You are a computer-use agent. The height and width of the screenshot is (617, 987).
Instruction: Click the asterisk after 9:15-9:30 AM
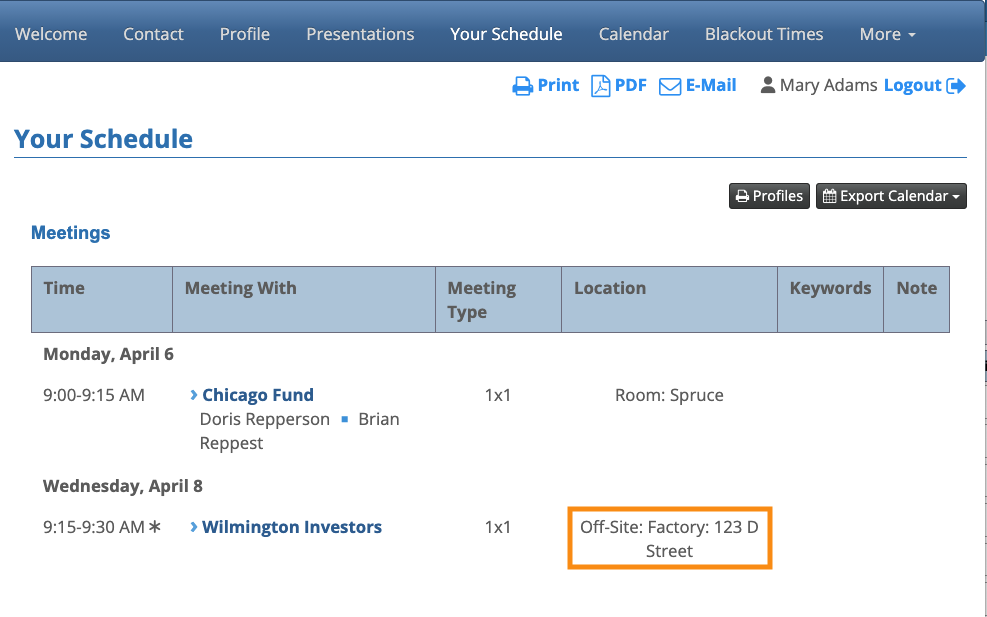coord(155,527)
